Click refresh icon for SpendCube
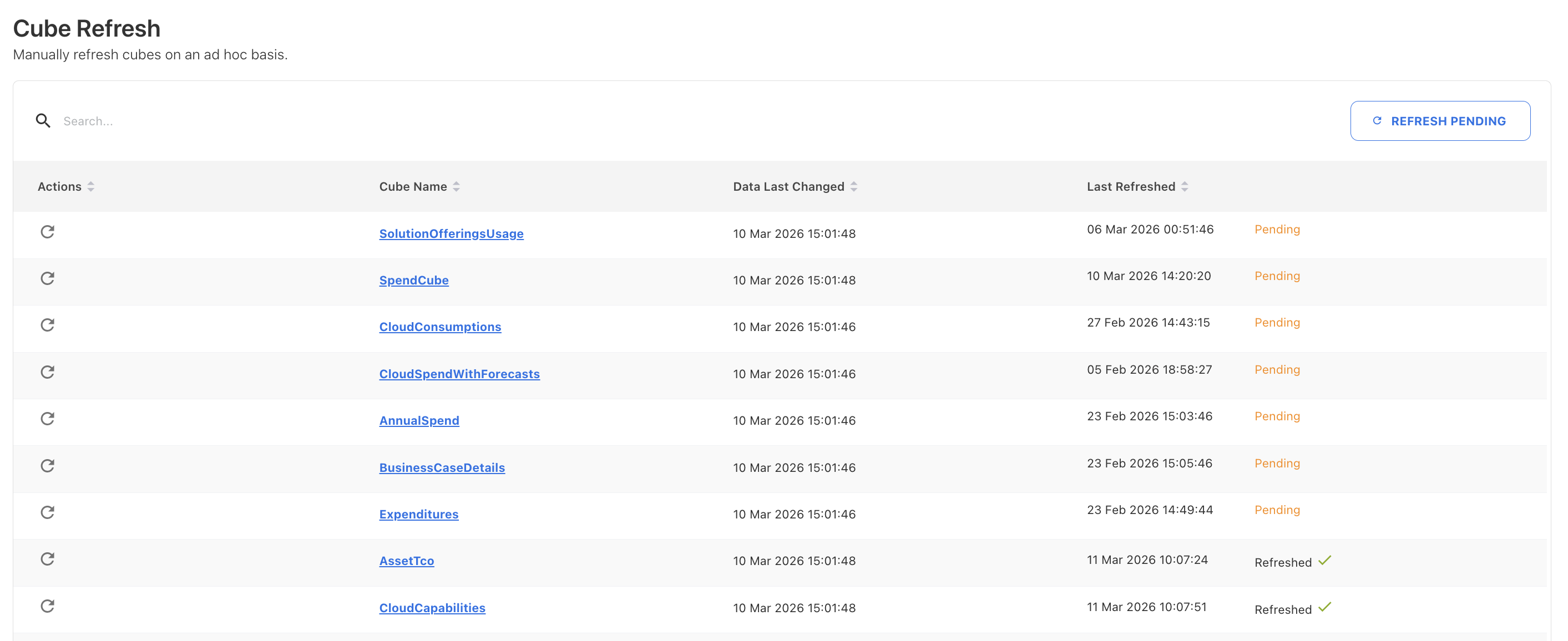1568x641 pixels. coord(48,278)
